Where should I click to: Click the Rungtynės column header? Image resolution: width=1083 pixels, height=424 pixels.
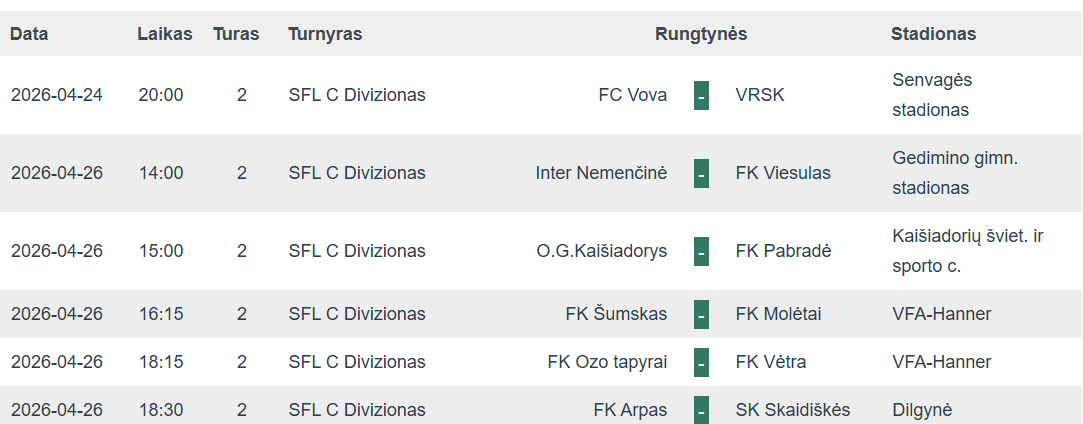coord(701,34)
